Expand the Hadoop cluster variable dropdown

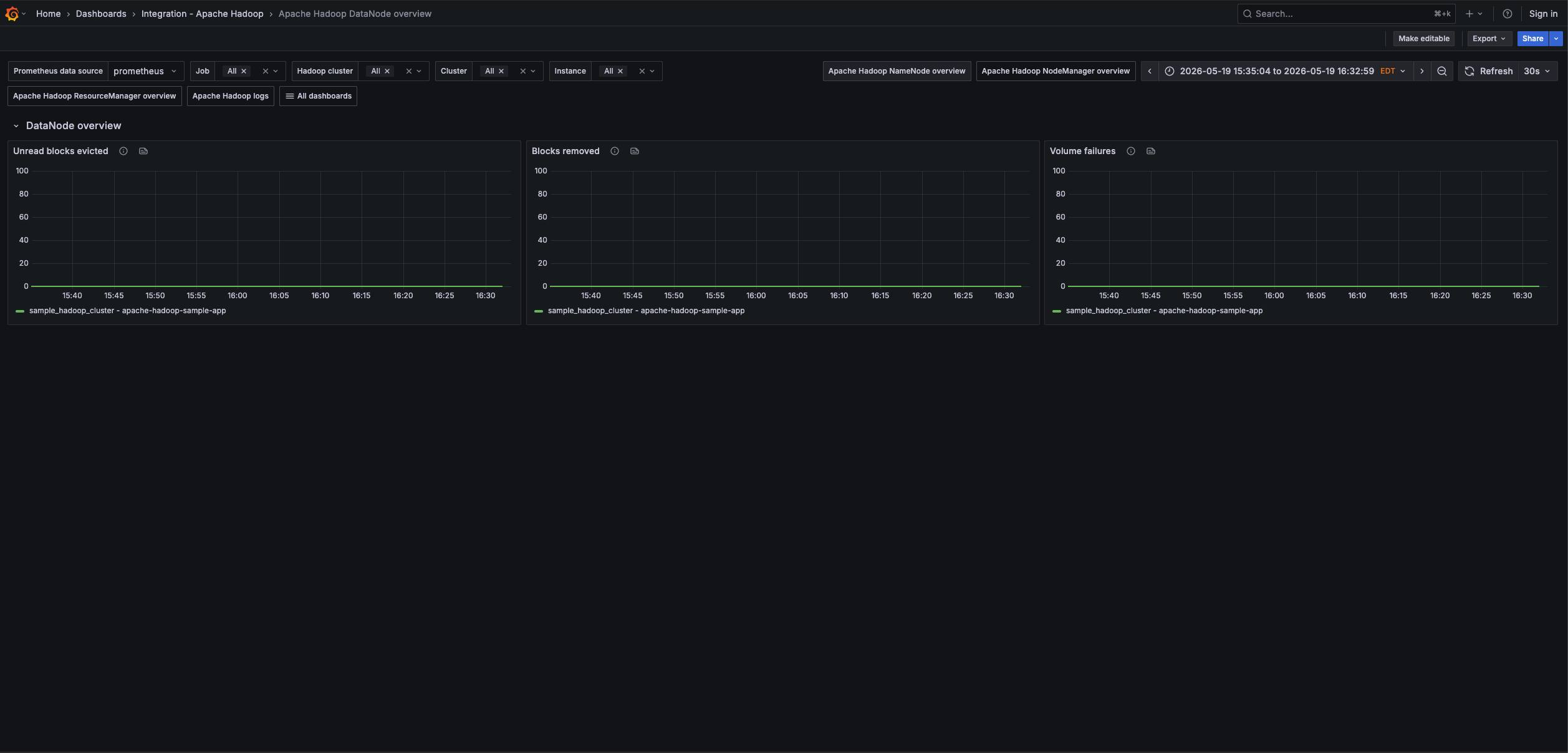click(419, 71)
